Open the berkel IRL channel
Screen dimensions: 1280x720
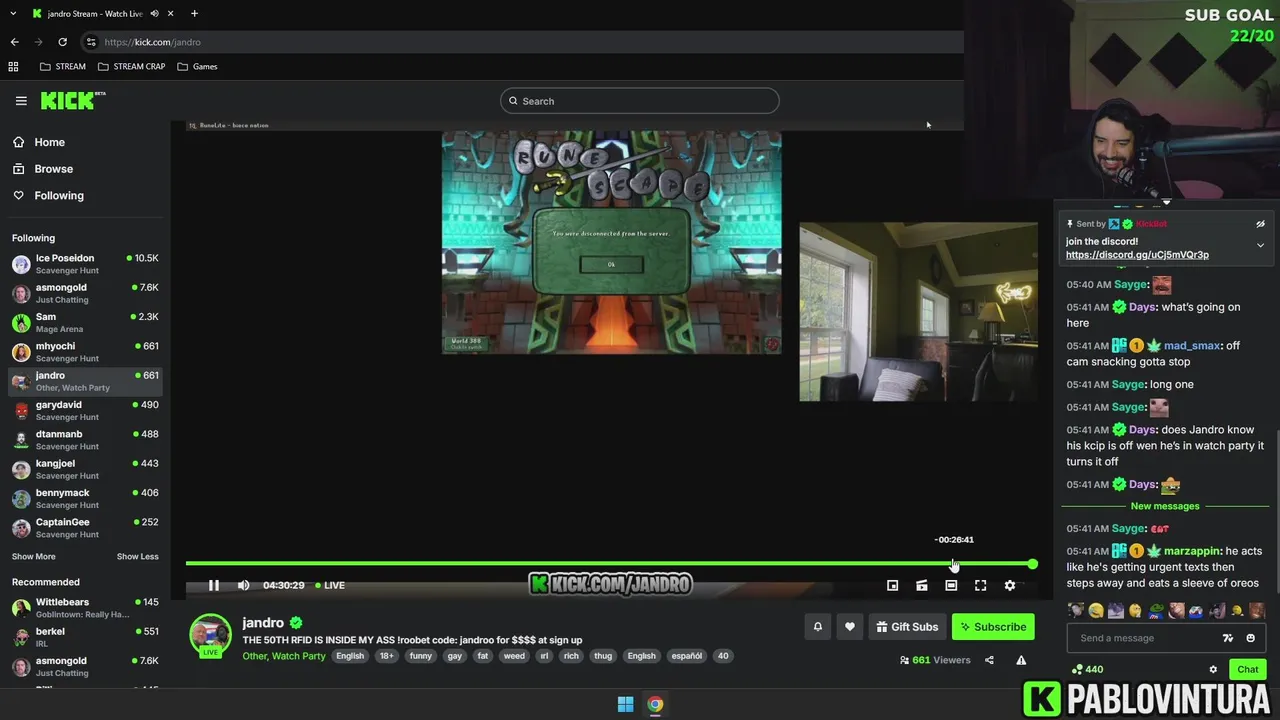tap(85, 637)
